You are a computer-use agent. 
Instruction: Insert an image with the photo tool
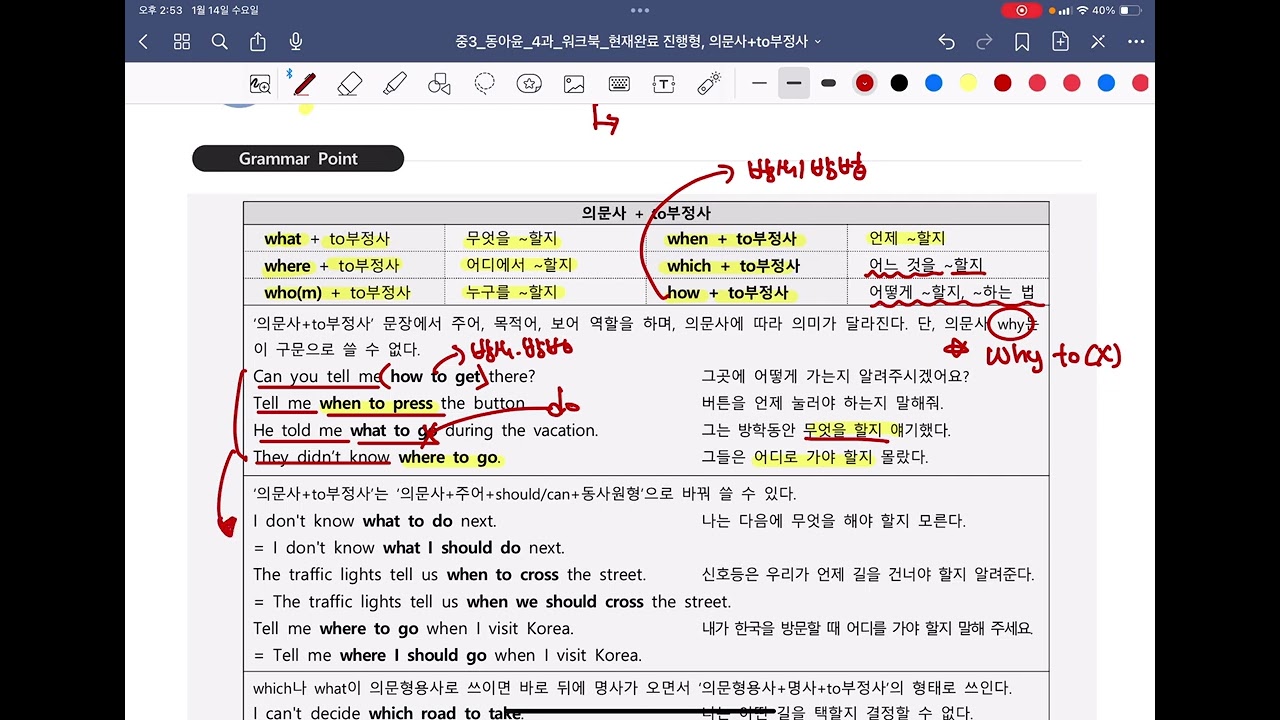574,84
